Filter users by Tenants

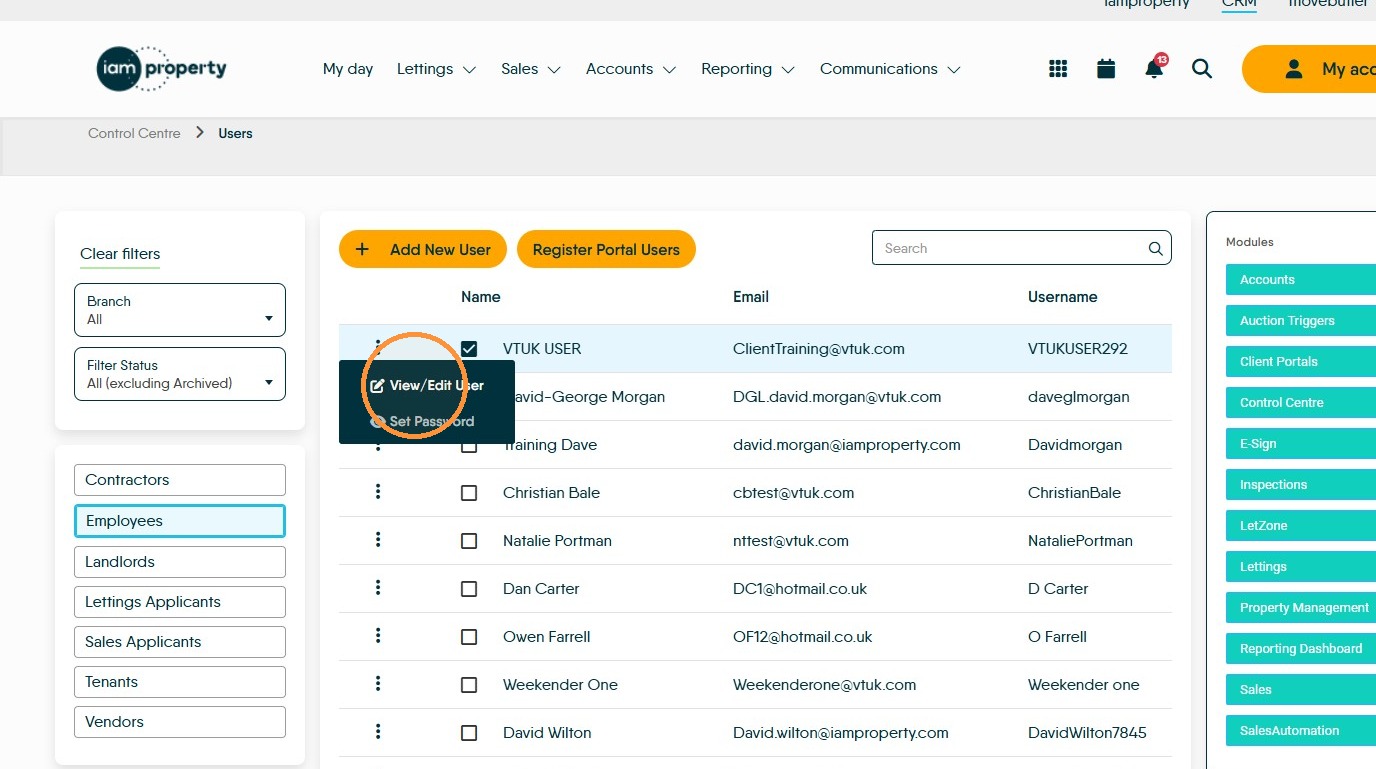tap(180, 682)
